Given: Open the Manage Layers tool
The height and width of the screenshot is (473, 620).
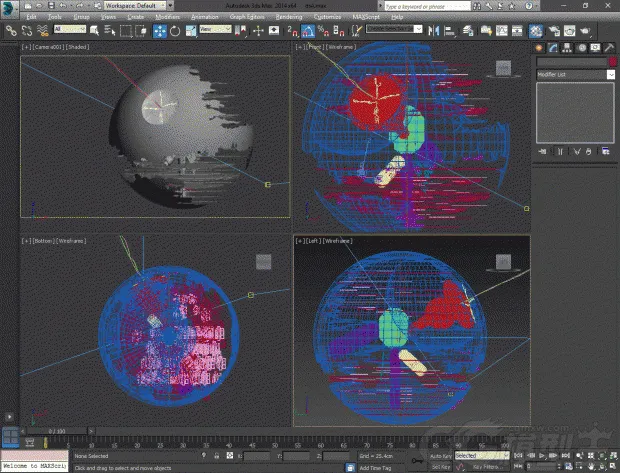Looking at the screenshot, I should pyautogui.click(x=468, y=31).
